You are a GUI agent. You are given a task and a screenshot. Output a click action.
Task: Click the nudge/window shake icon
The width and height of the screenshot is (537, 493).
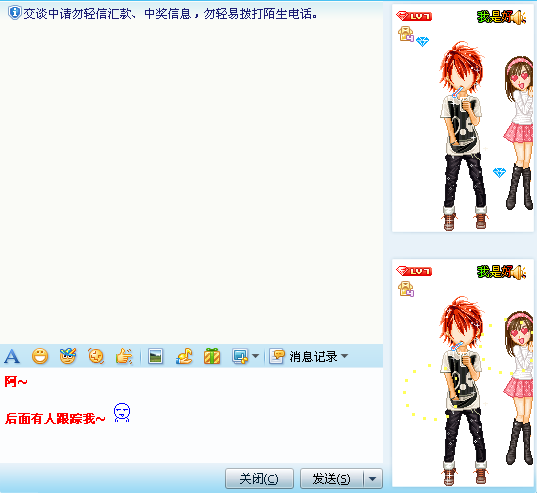(x=96, y=356)
